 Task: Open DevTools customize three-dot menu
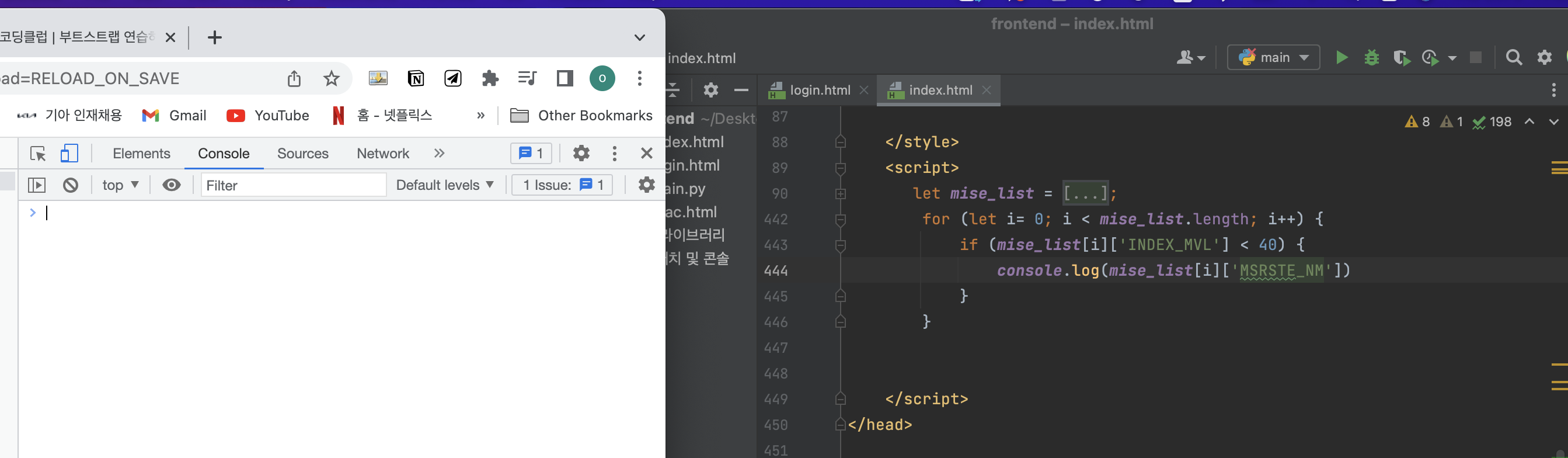(x=614, y=154)
